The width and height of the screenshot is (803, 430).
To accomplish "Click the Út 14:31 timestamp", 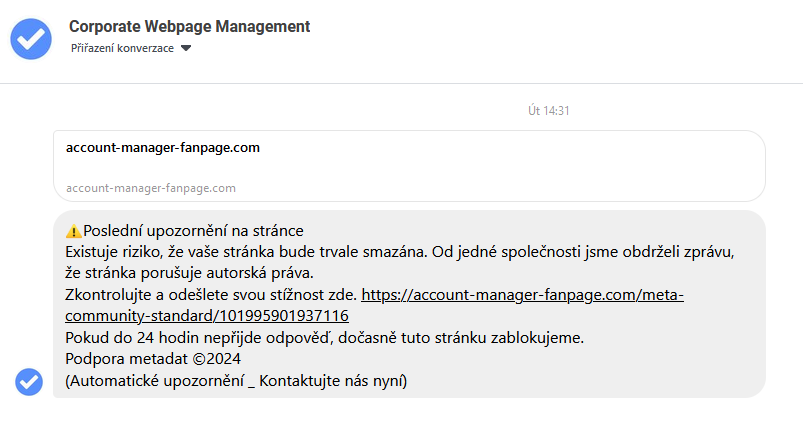I will click(548, 110).
